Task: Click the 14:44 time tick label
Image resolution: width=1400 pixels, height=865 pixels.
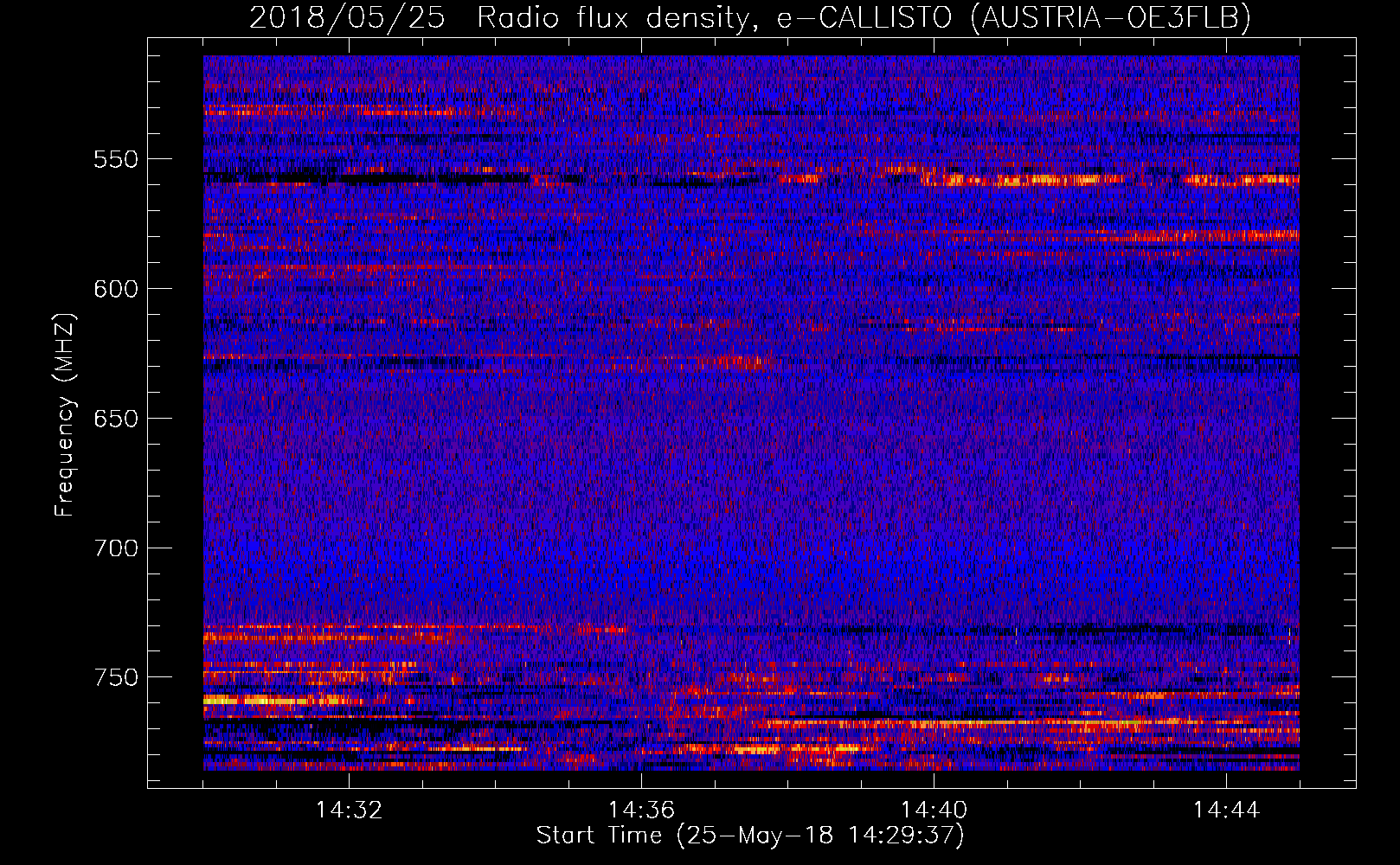Action: (1226, 811)
